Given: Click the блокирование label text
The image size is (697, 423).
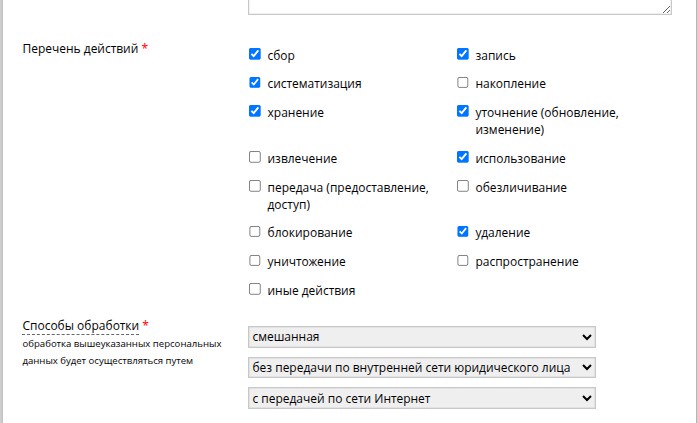Looking at the screenshot, I should point(310,233).
